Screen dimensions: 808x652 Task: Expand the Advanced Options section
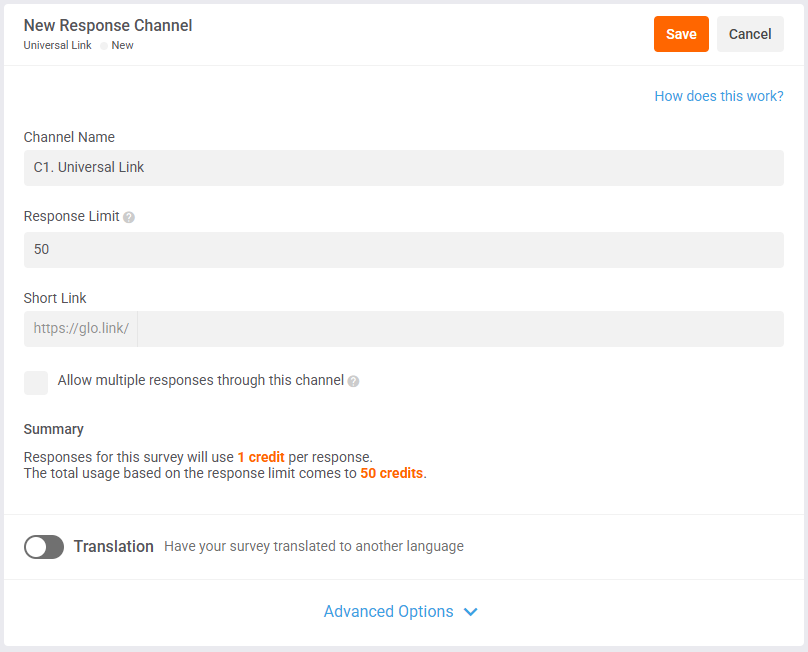click(389, 612)
